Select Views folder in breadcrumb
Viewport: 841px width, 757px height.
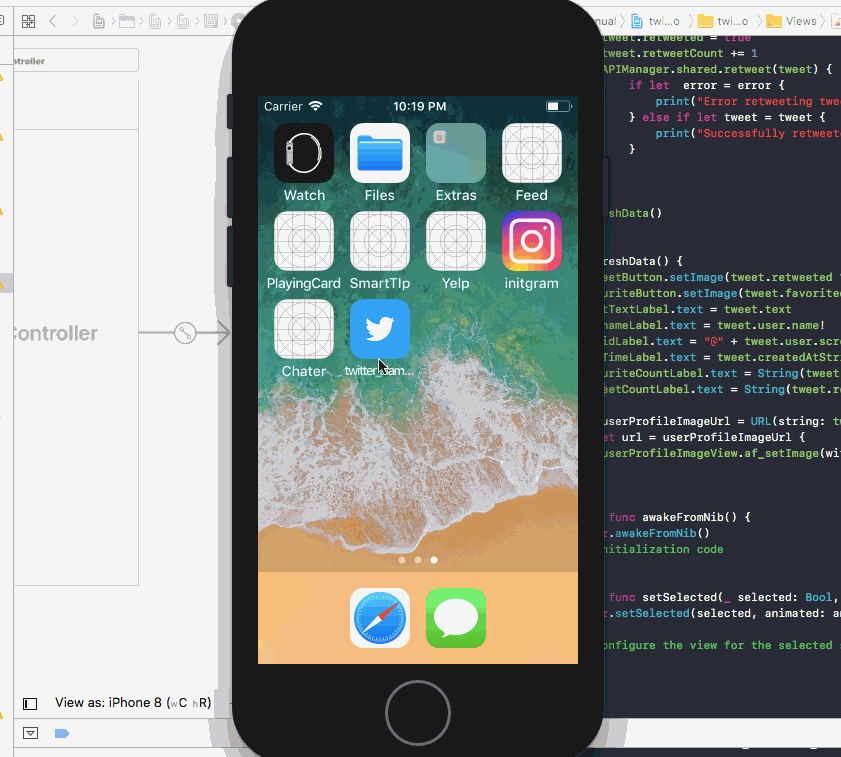[x=791, y=21]
